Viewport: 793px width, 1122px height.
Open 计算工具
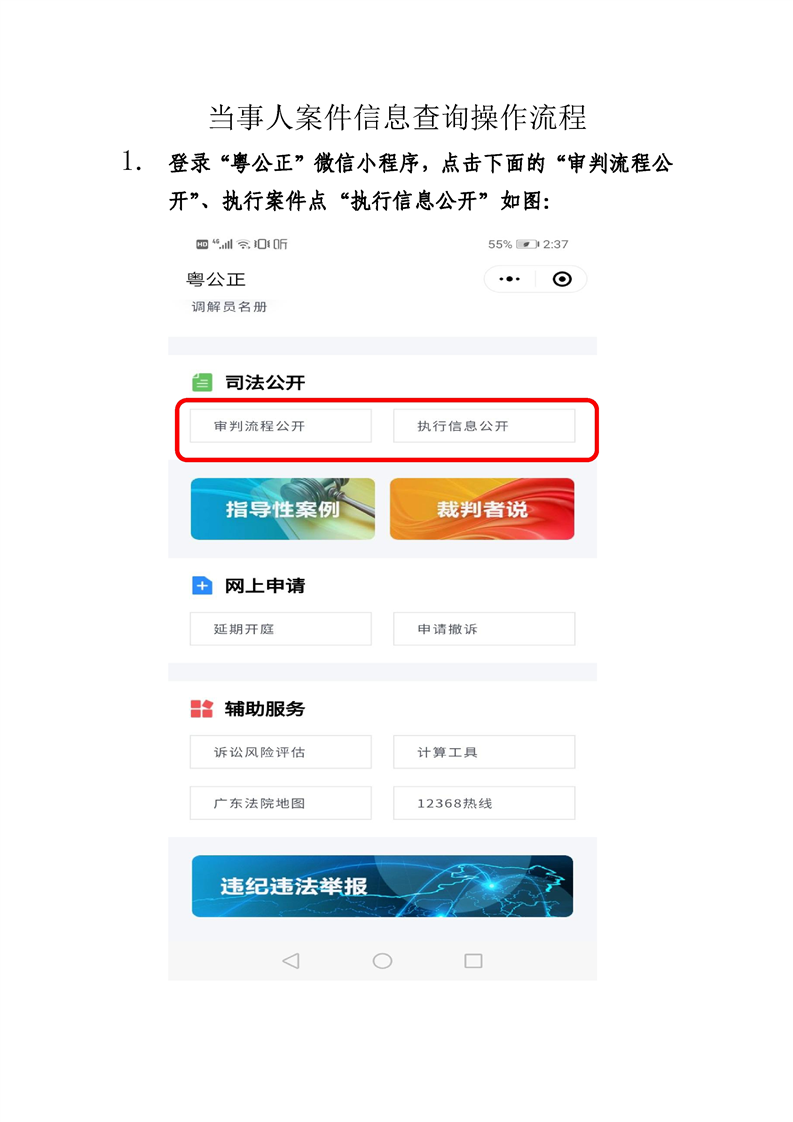(484, 752)
